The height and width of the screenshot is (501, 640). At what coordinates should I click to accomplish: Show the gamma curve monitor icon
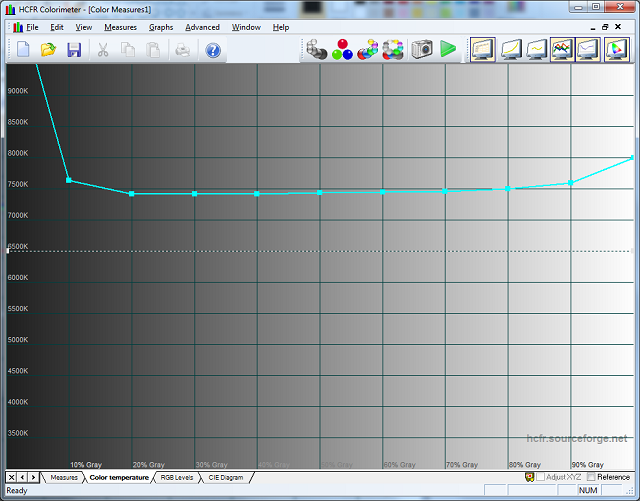point(511,49)
